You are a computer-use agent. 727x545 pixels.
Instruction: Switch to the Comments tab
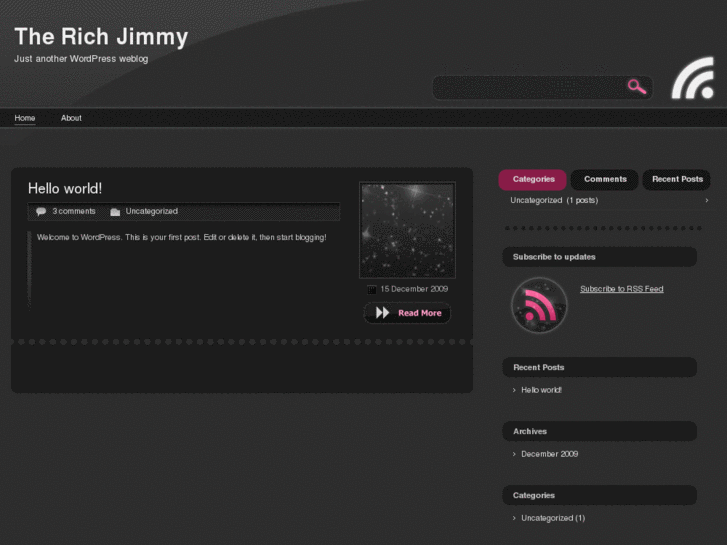tap(605, 180)
